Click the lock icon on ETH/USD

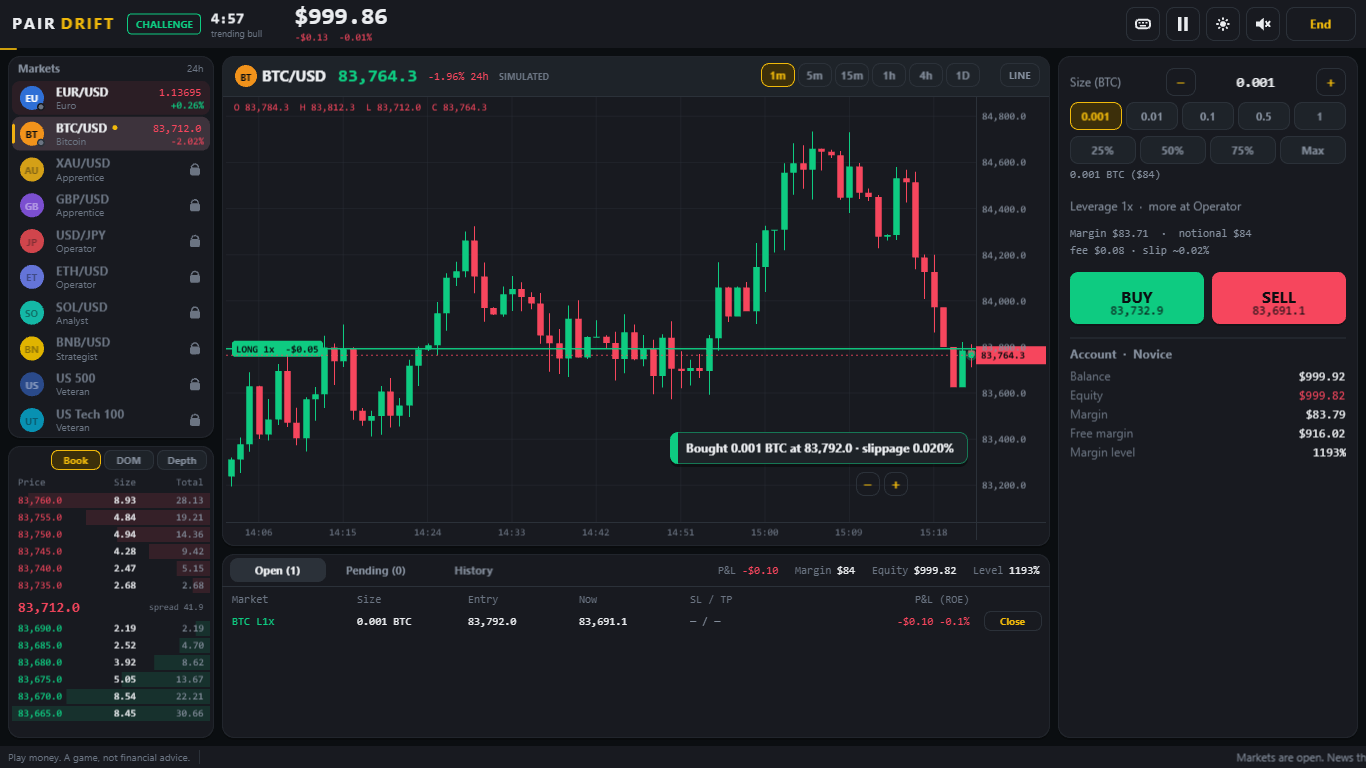[195, 277]
